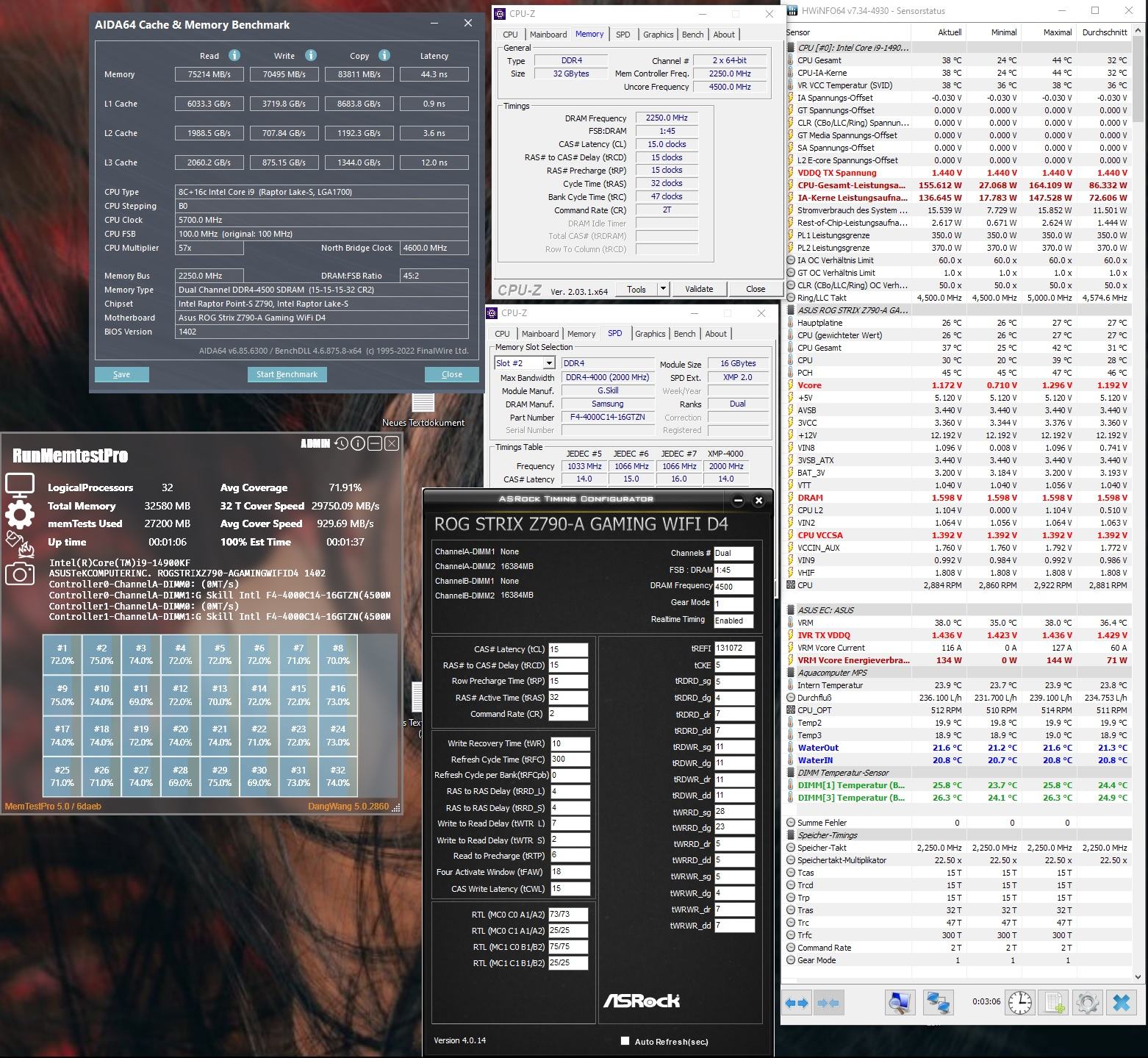Image resolution: width=1148 pixels, height=1058 pixels.
Task: Open Graphics tab in lower CPU-Z window
Action: pos(650,334)
